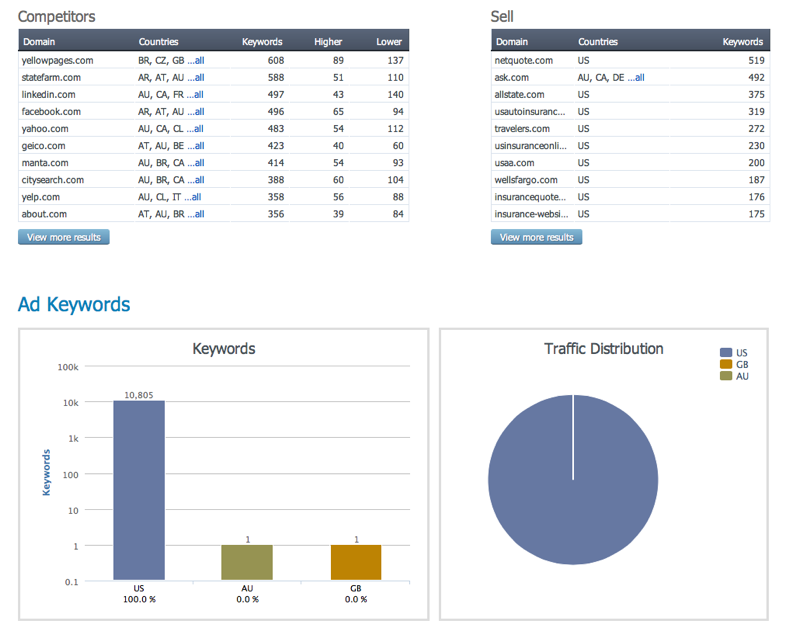Screen dimensions: 800x635
Task: Open all countries link for yellowpages.com
Action: 195,61
